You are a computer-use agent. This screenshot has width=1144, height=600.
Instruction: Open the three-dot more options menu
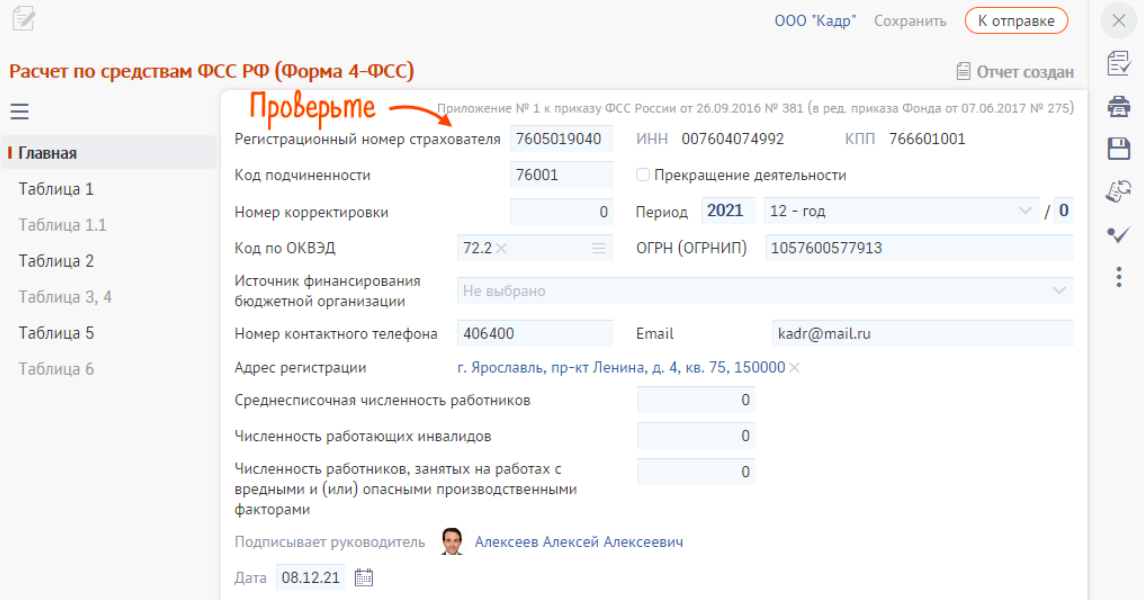tap(1119, 277)
